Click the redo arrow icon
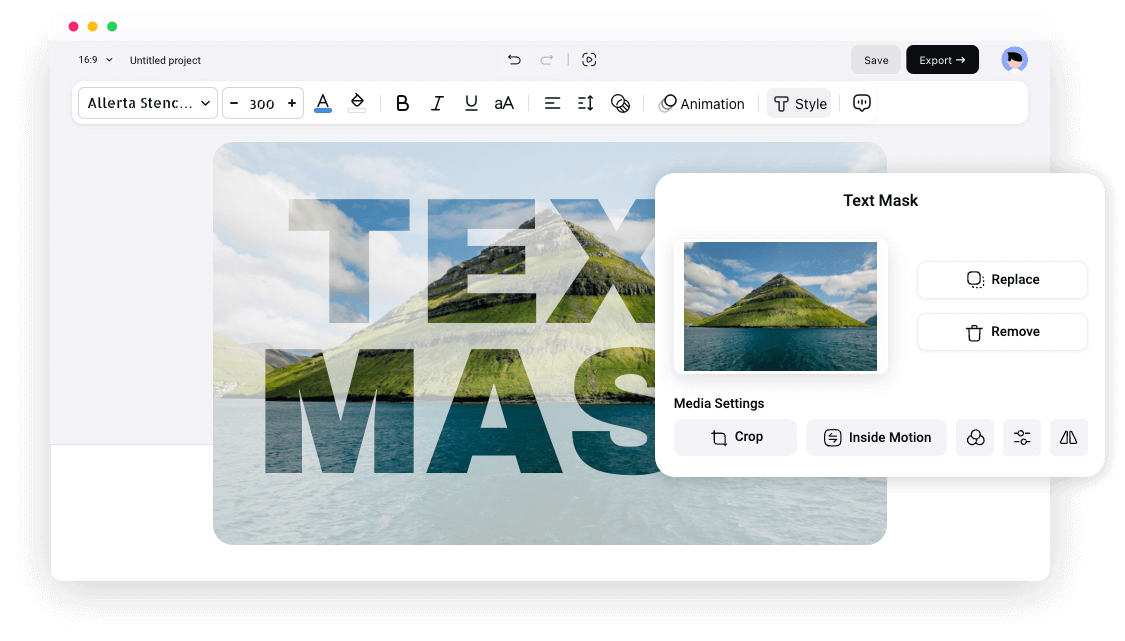This screenshot has width=1125, height=641. point(547,60)
